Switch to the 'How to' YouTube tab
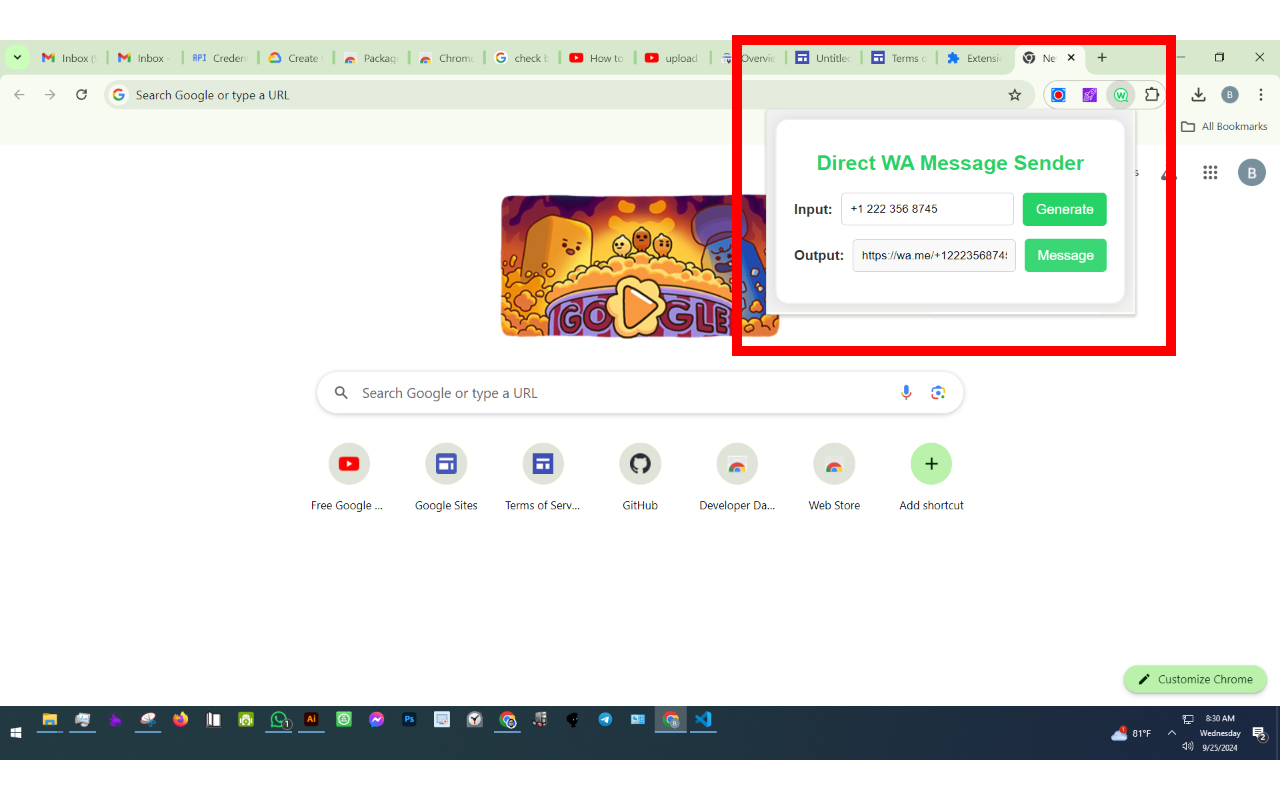This screenshot has width=1280, height=800. [x=596, y=58]
